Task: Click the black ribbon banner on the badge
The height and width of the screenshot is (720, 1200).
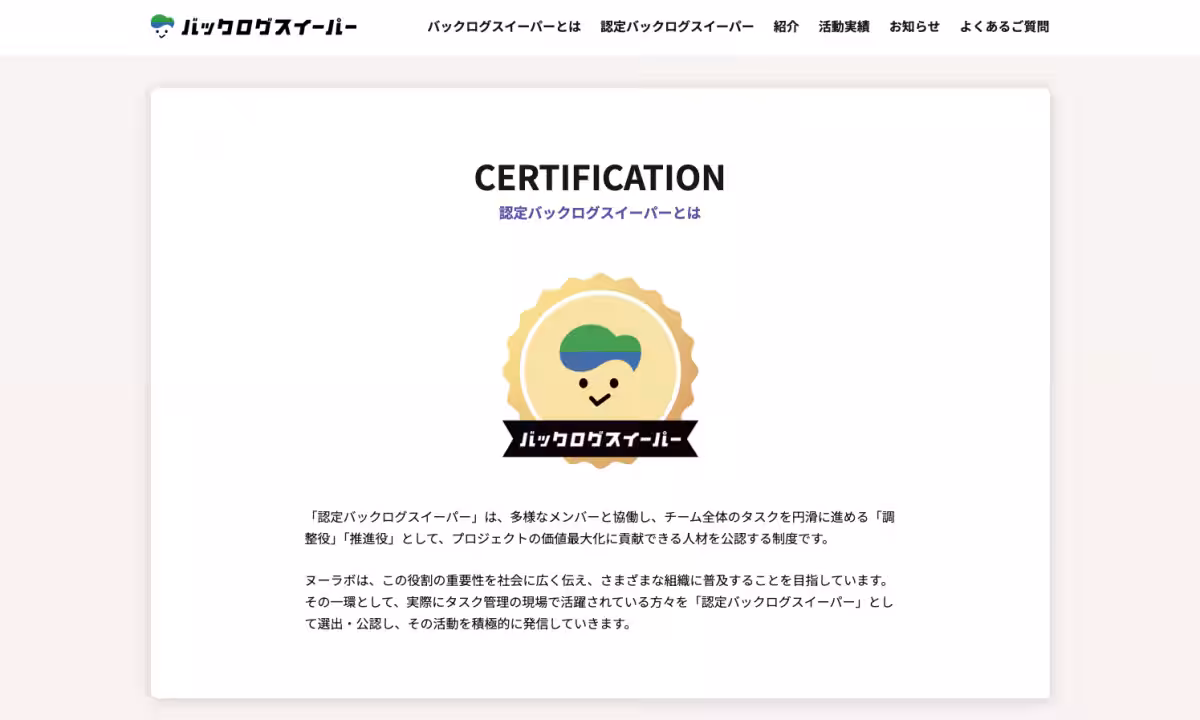Action: pos(600,438)
